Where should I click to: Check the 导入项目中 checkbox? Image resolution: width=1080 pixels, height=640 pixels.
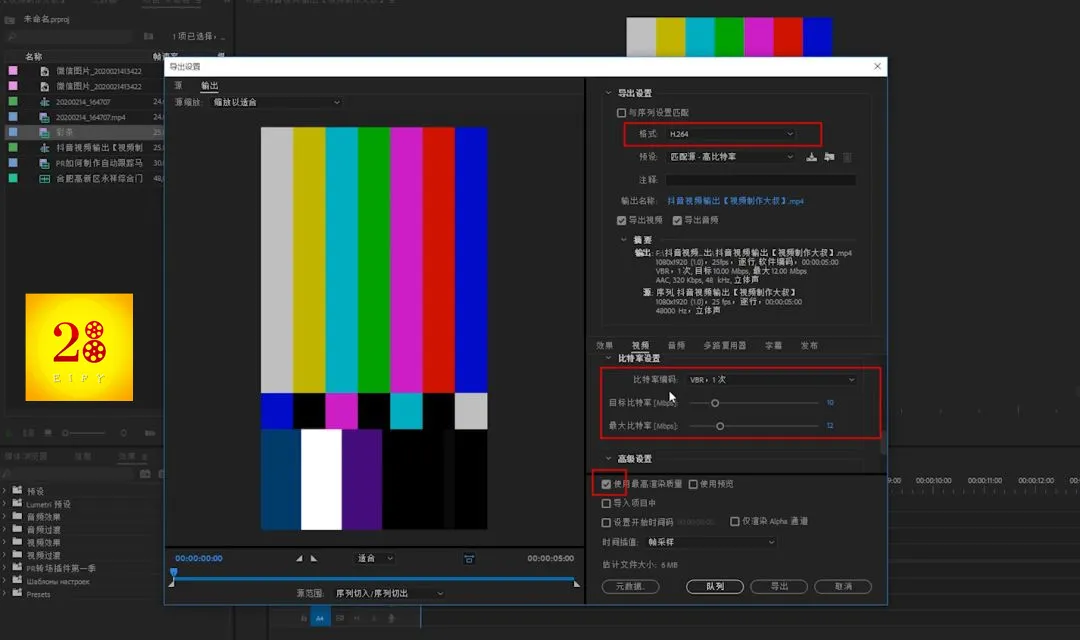point(608,502)
